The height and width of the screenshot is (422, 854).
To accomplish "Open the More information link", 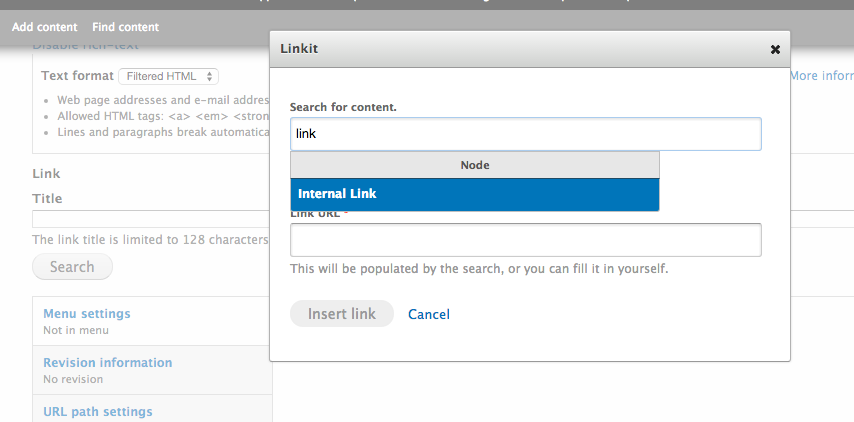I will (821, 76).
